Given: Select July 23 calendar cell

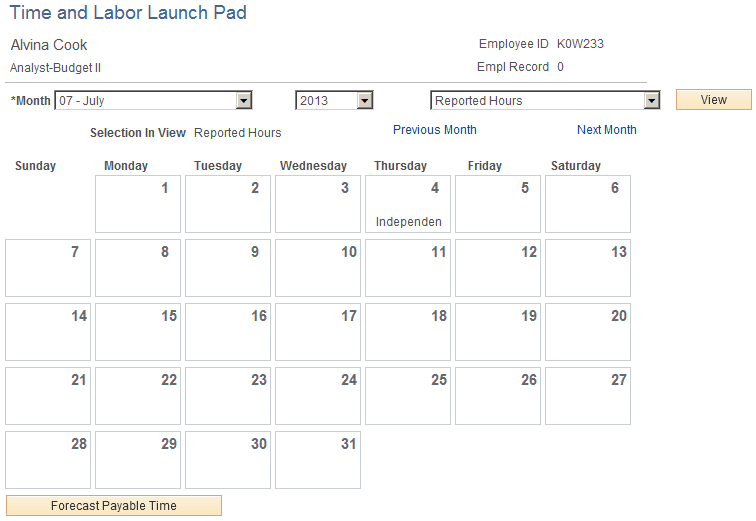Looking at the screenshot, I should (x=228, y=396).
